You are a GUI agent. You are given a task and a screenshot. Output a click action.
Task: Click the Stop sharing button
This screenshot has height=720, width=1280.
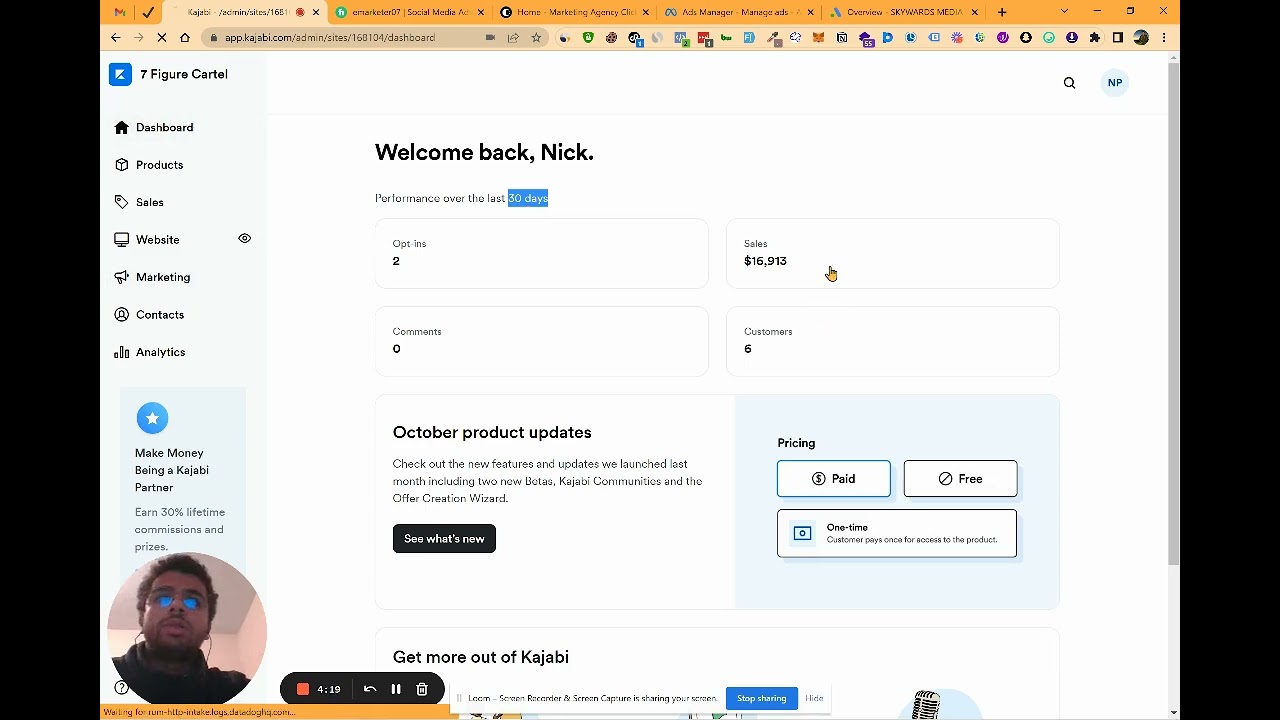pyautogui.click(x=761, y=698)
